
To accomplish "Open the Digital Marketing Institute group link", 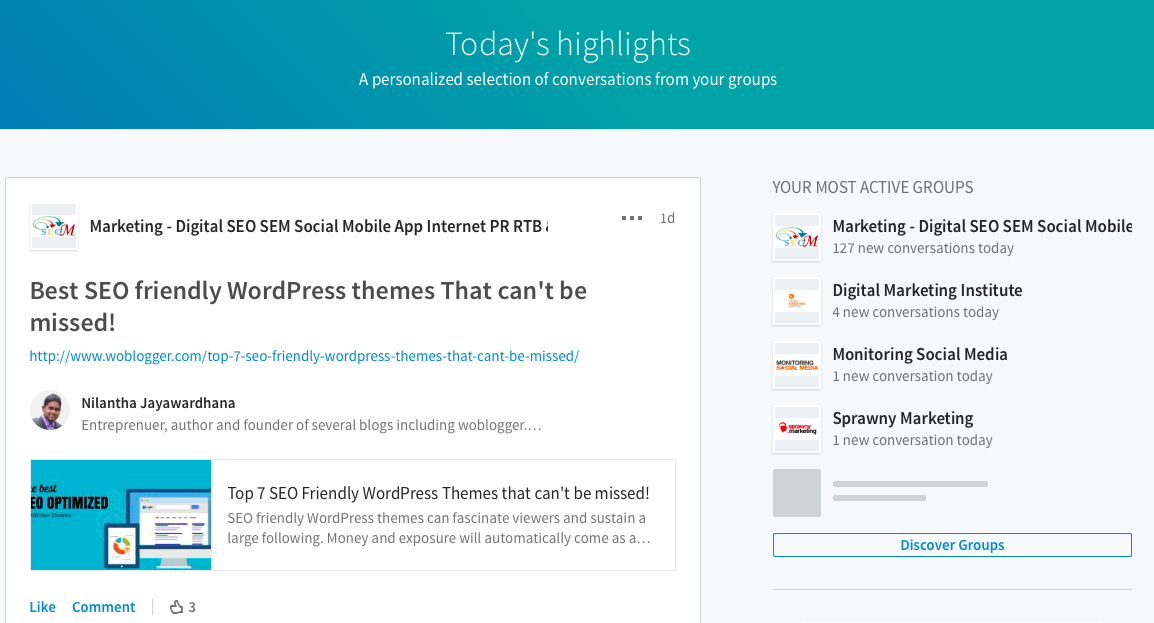I will 927,291.
